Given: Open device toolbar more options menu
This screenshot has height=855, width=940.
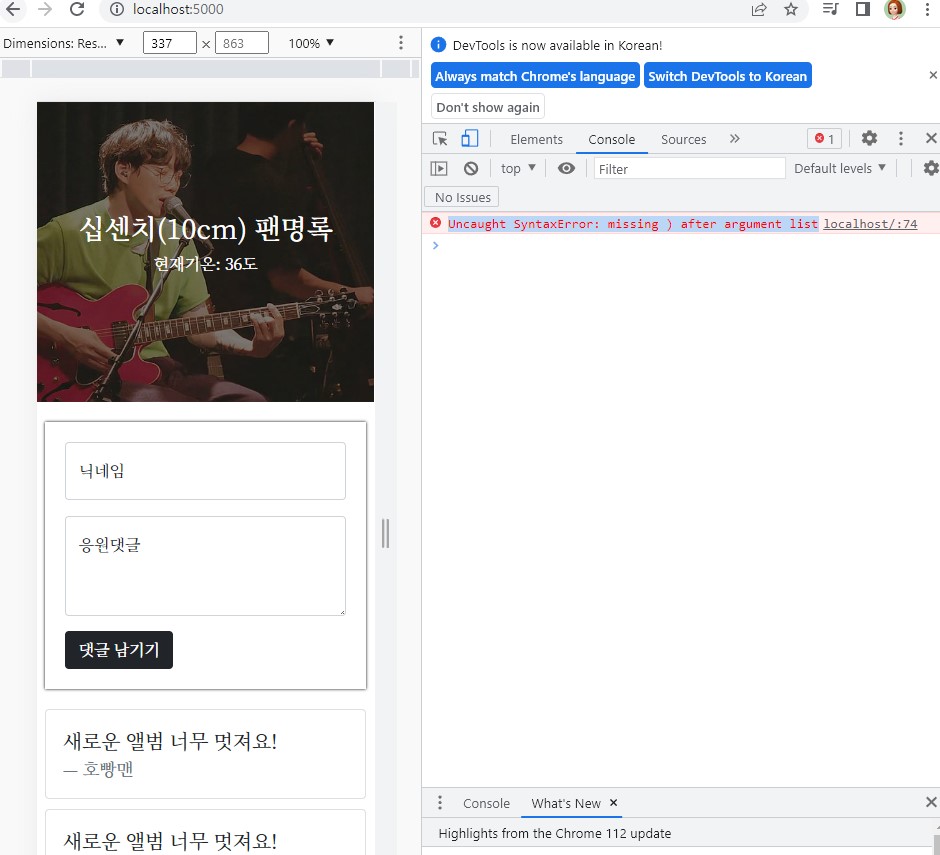Looking at the screenshot, I should click(x=401, y=43).
